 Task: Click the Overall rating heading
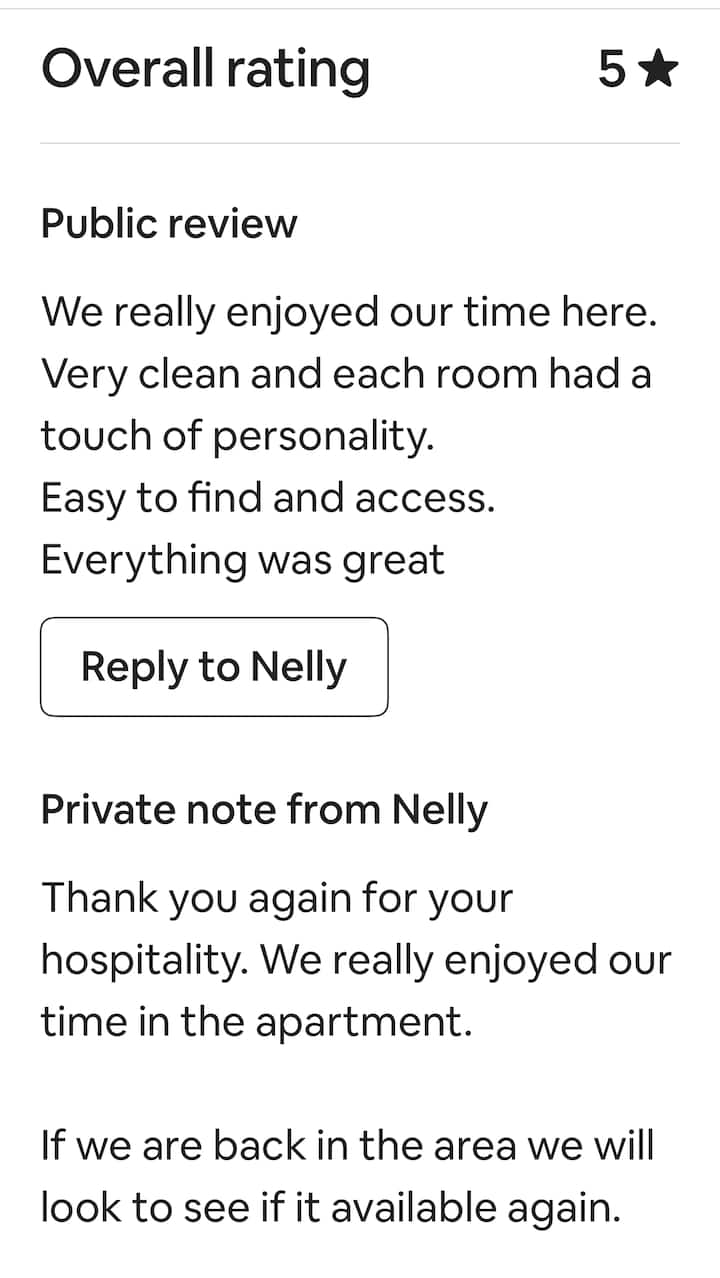pyautogui.click(x=205, y=70)
